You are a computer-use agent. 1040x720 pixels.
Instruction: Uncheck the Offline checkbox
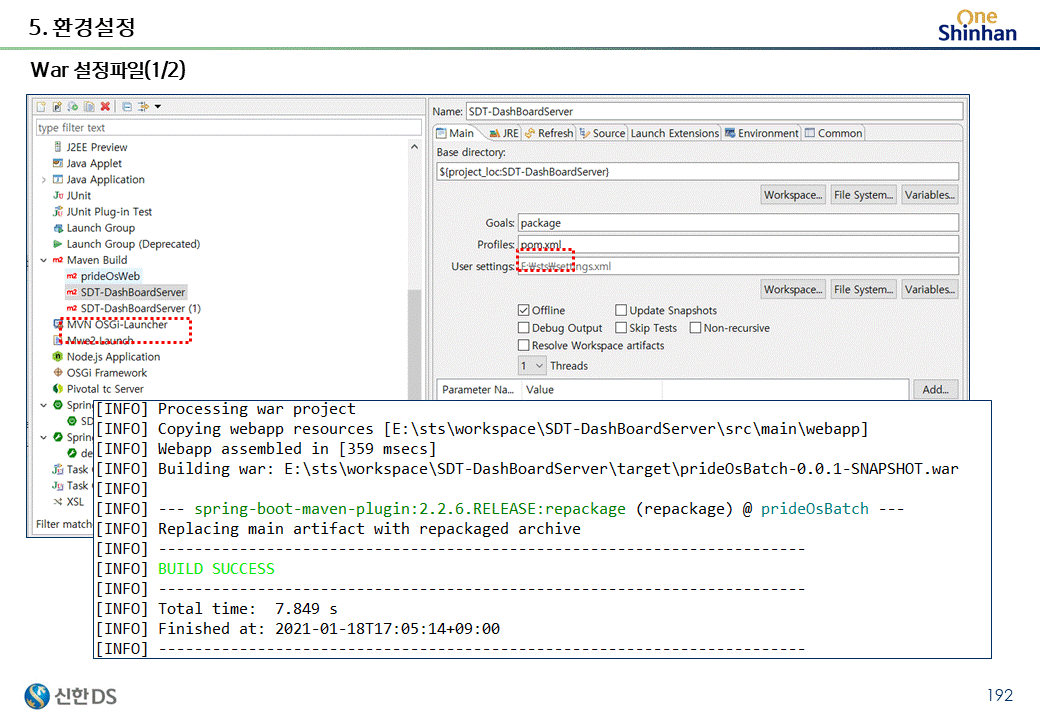523,310
